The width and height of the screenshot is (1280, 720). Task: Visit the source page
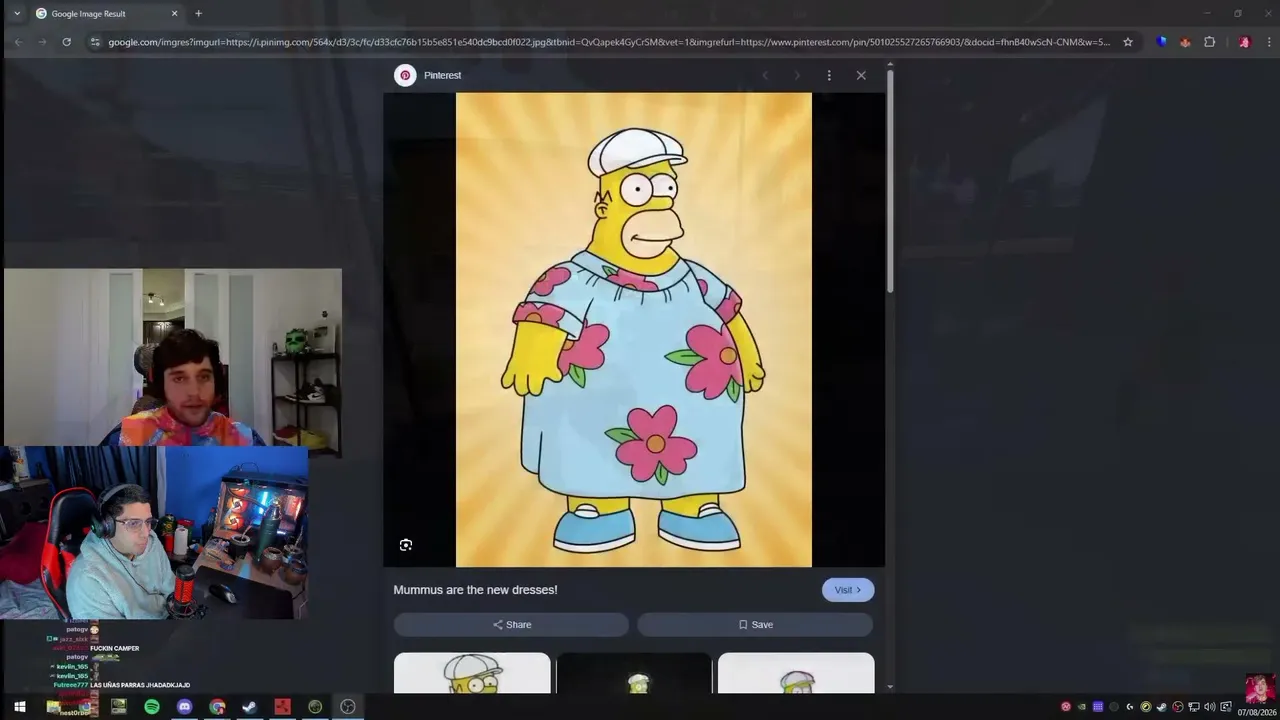coord(848,590)
